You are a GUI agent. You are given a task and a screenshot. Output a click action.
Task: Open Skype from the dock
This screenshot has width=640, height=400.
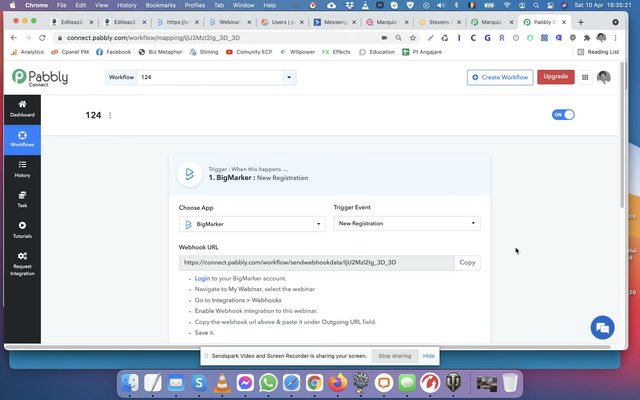199,383
